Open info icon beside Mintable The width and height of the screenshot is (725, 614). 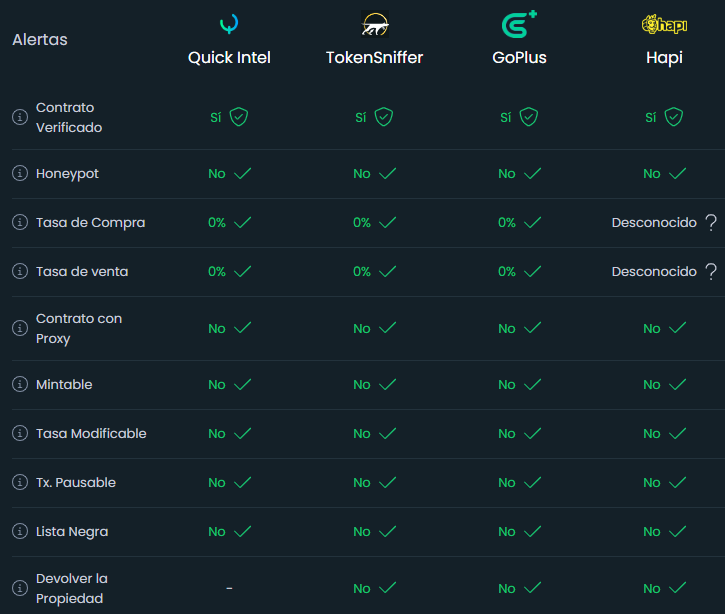tap(20, 384)
